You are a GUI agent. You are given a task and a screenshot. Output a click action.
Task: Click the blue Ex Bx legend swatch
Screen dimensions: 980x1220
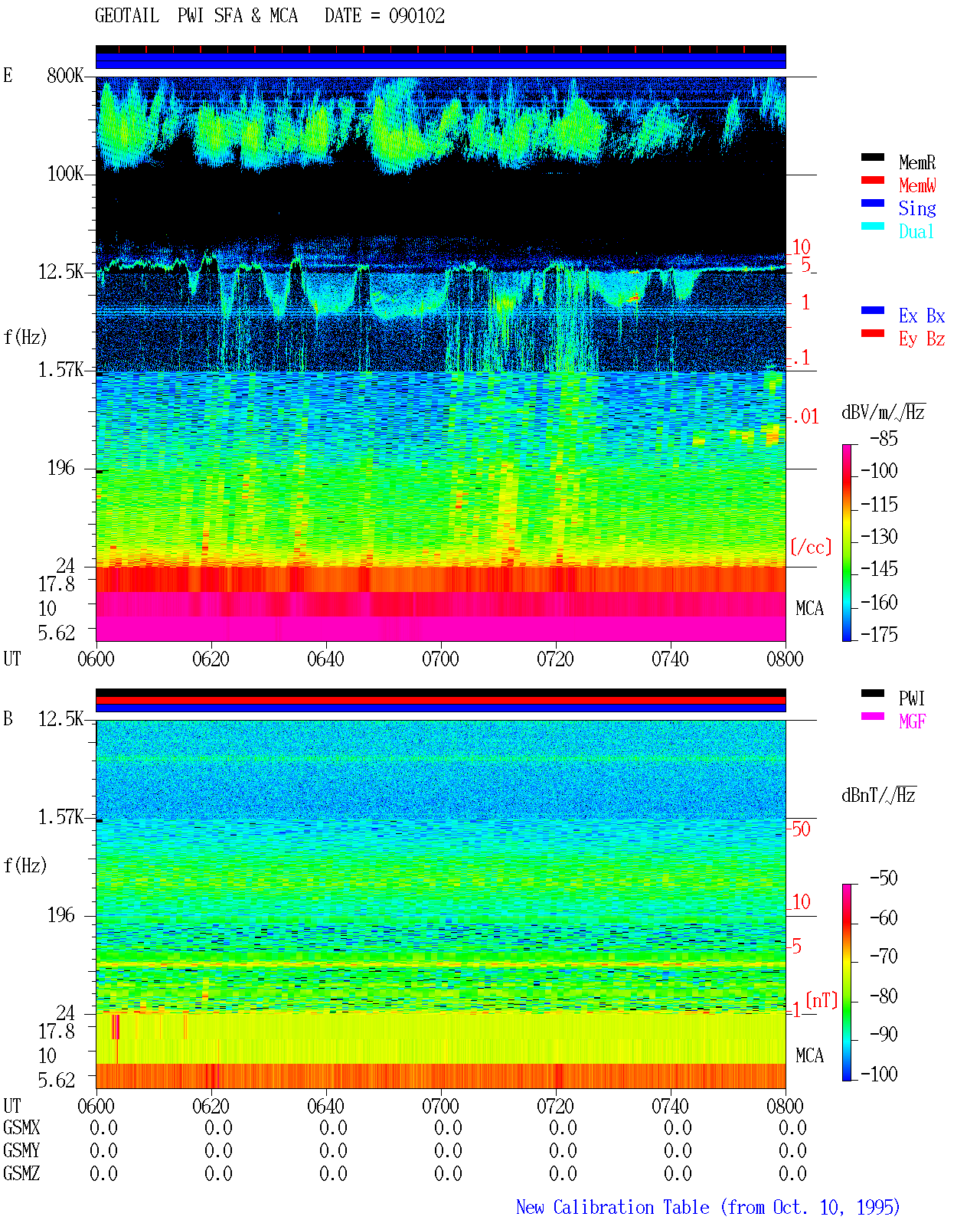873,310
